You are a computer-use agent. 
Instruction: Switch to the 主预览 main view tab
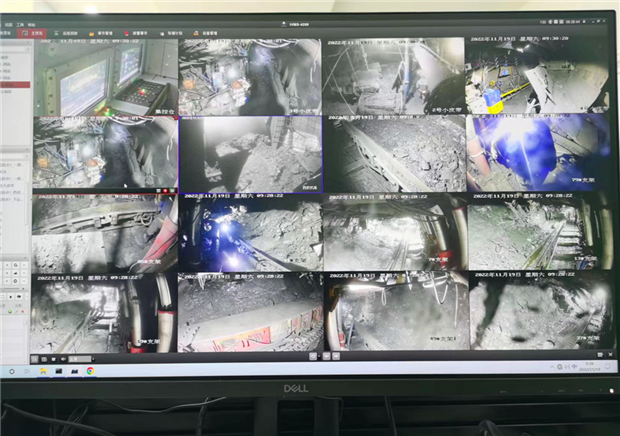(x=32, y=33)
